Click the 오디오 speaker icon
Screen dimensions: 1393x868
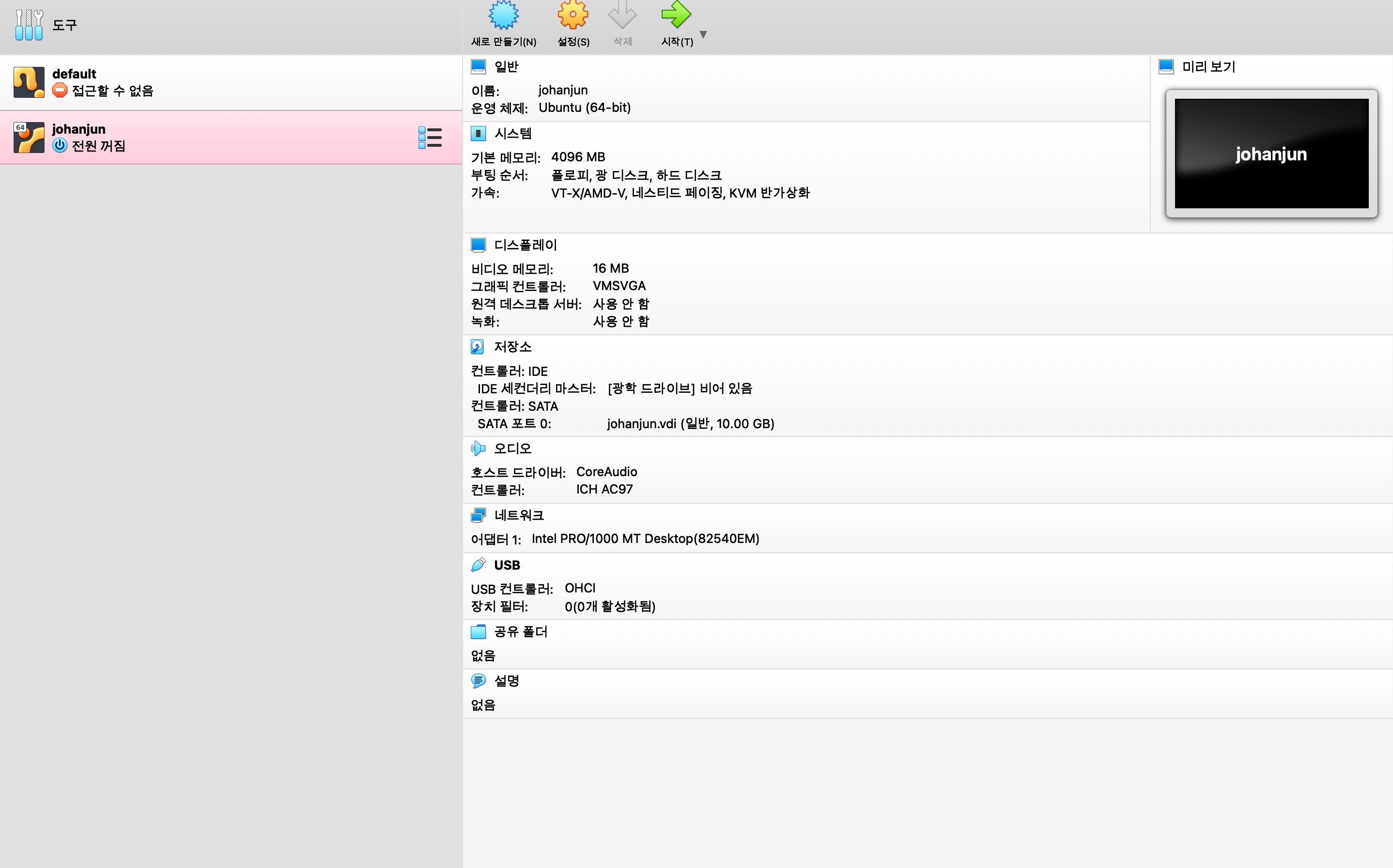tap(478, 449)
